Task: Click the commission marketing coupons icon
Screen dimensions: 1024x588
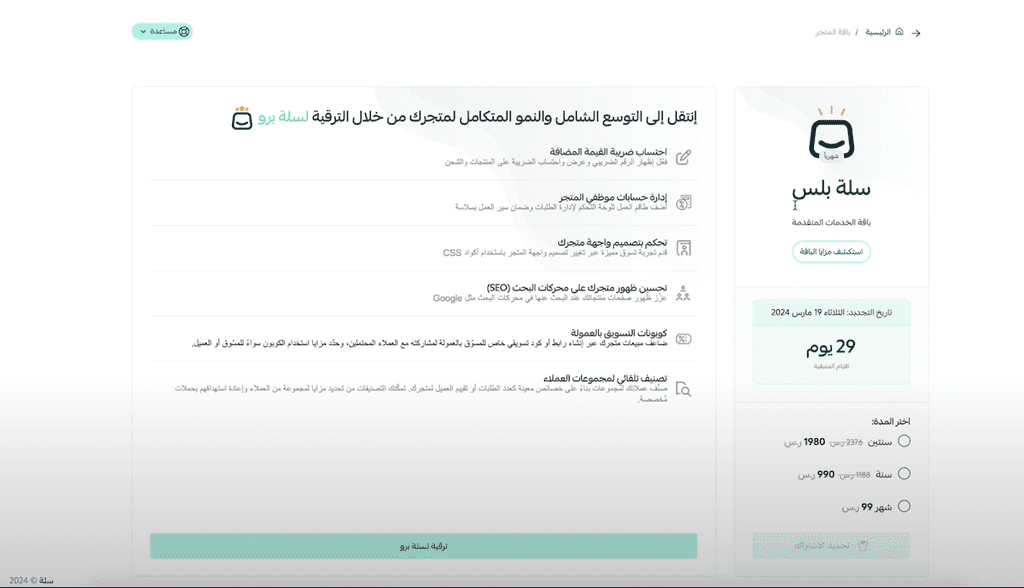Action: (683, 338)
